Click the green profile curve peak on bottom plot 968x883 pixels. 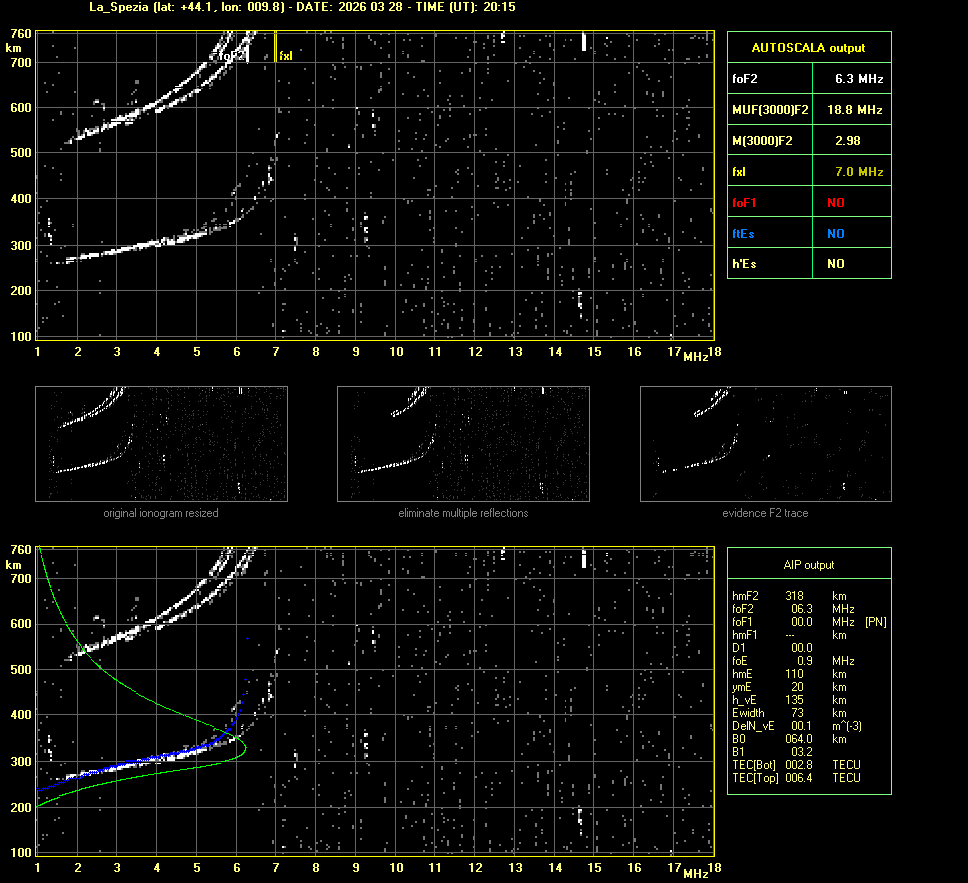click(246, 749)
